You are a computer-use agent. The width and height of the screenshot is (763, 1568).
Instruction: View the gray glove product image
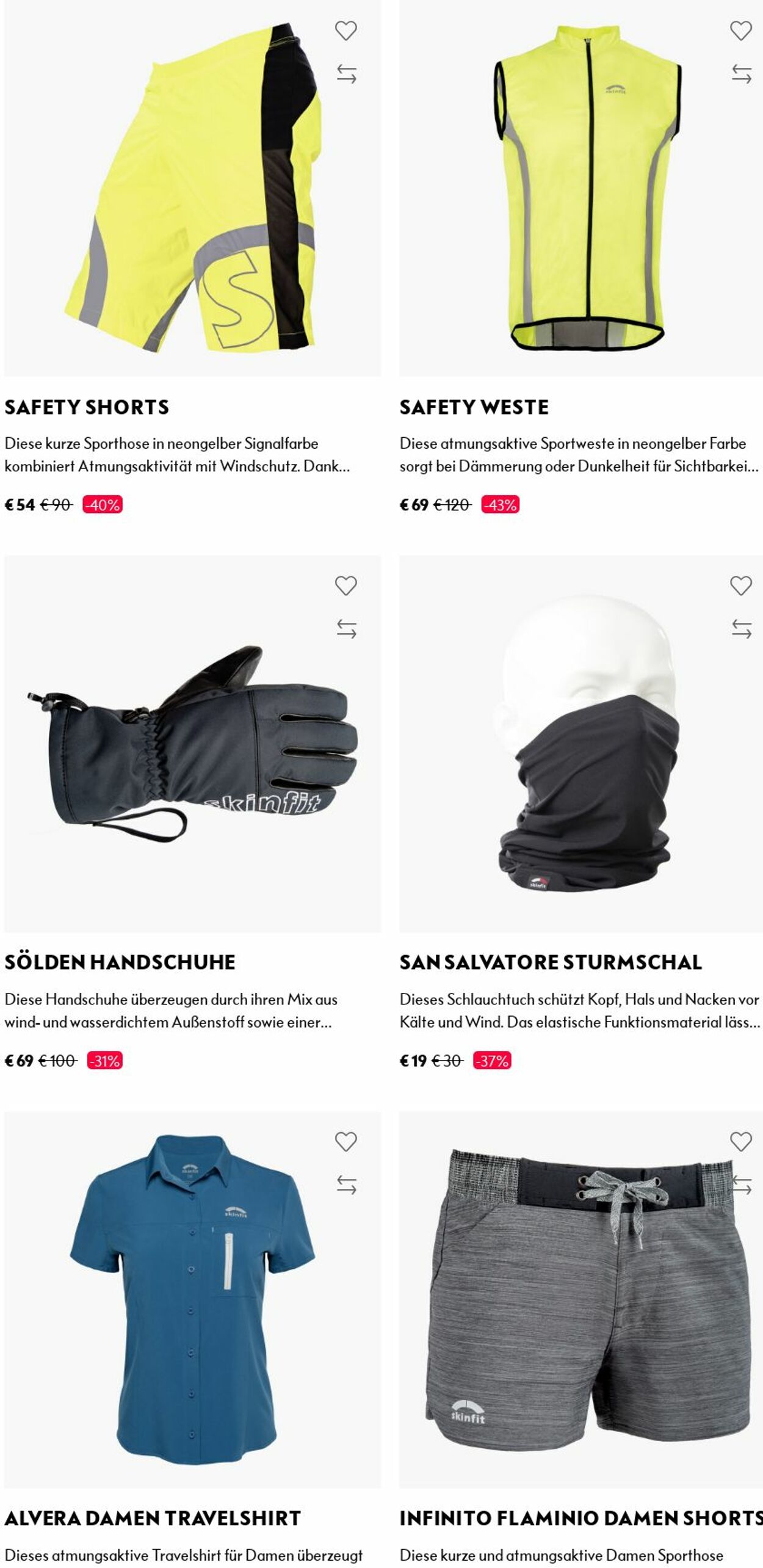[x=192, y=744]
